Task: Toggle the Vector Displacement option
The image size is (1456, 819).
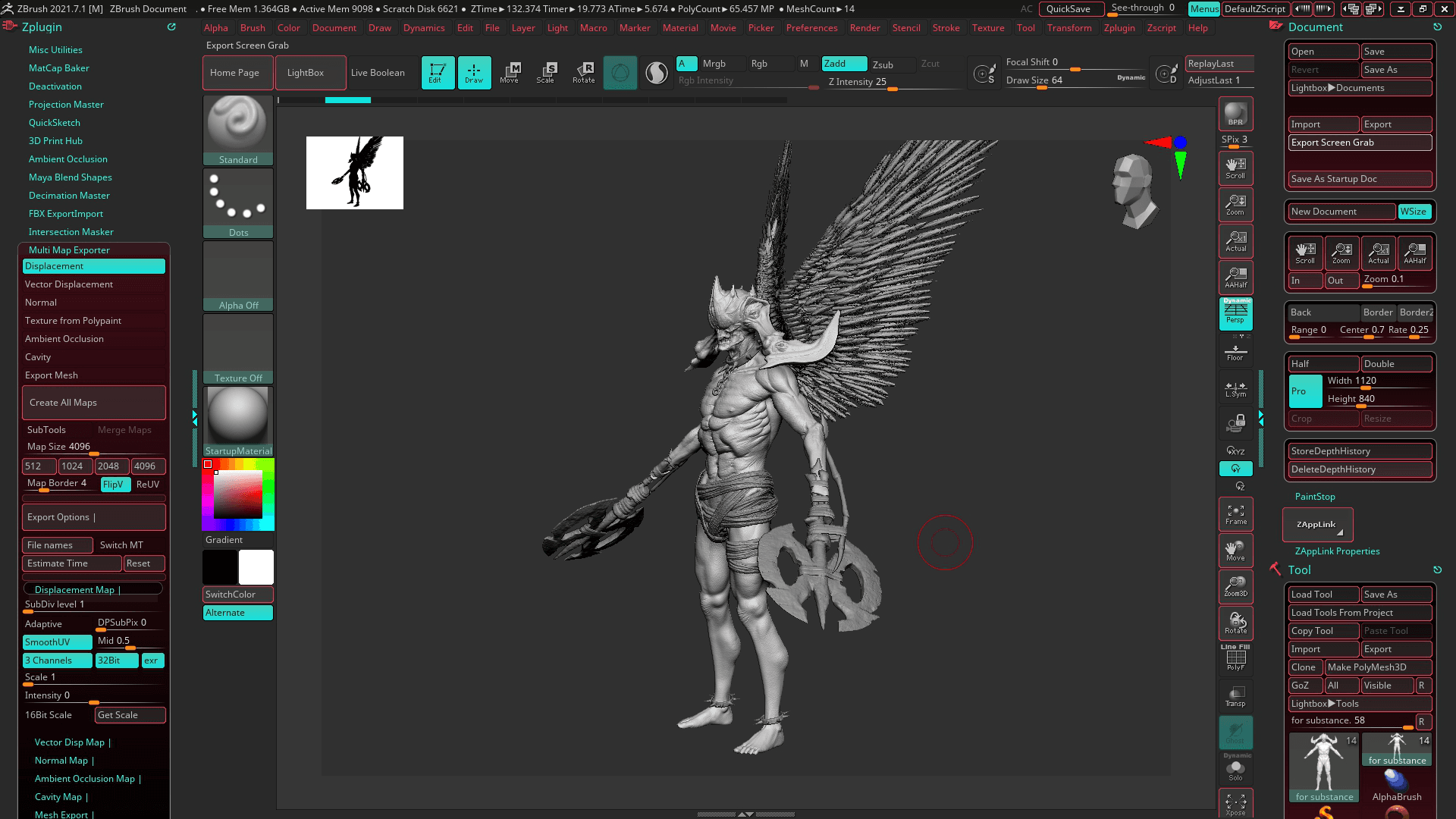Action: coord(93,284)
